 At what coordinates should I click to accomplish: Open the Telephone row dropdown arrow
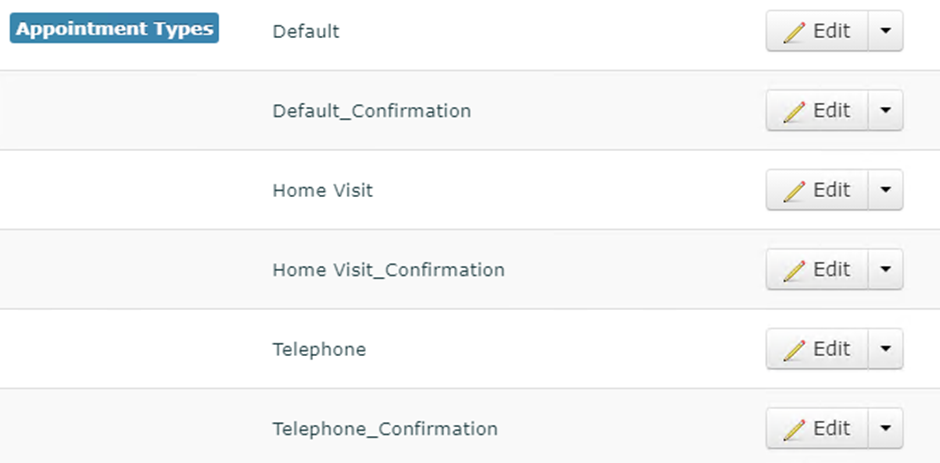click(885, 349)
